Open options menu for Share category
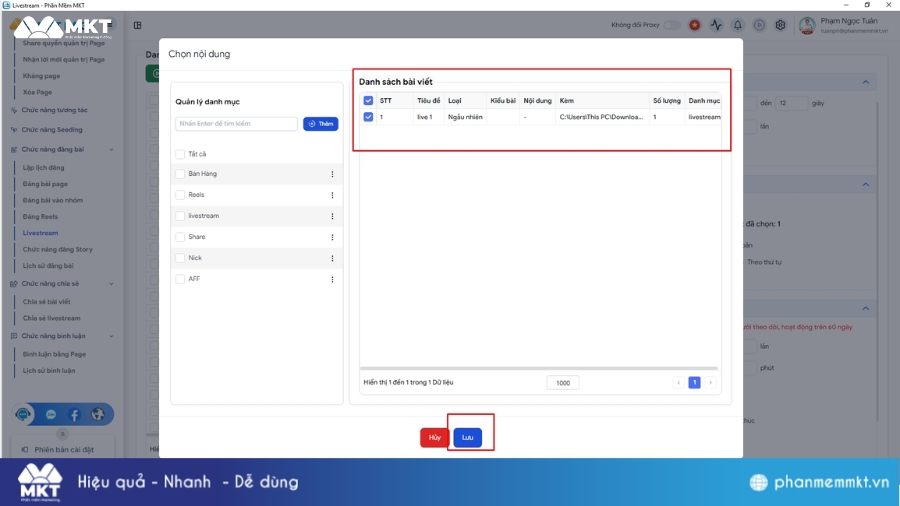The height and width of the screenshot is (506, 900). [332, 237]
